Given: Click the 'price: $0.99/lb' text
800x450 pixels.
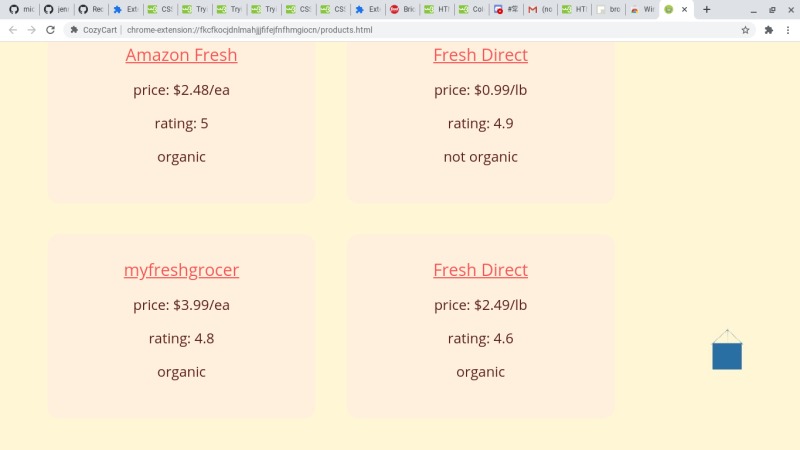Looking at the screenshot, I should [481, 90].
